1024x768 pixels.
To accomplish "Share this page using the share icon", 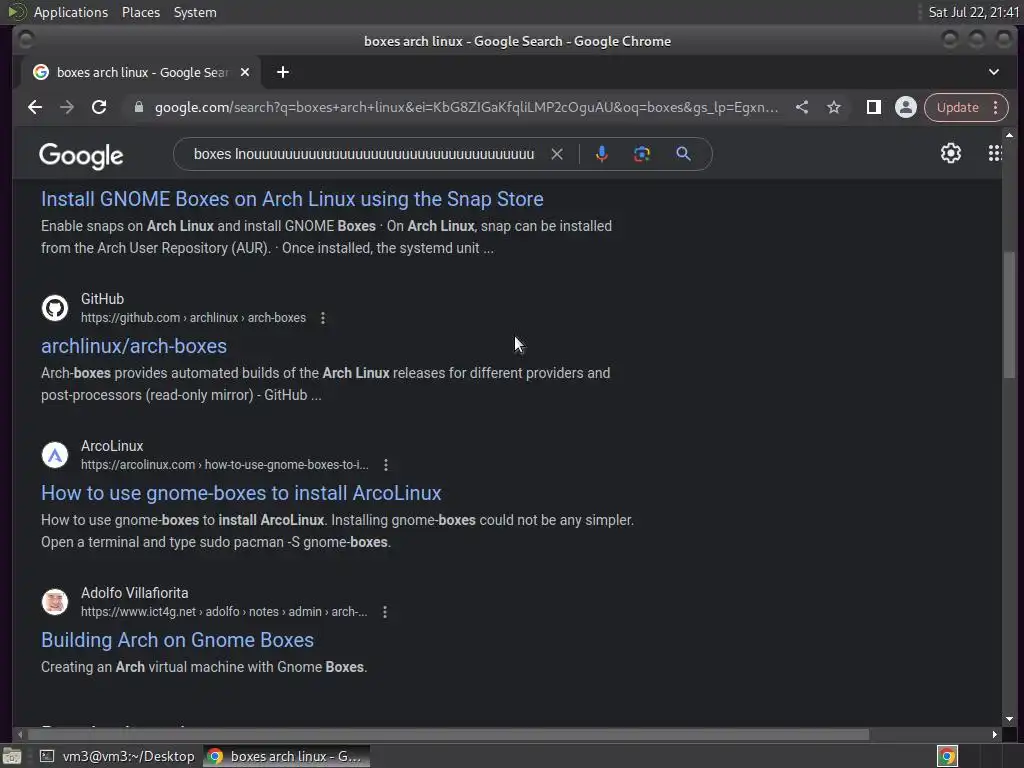I will pyautogui.click(x=802, y=107).
